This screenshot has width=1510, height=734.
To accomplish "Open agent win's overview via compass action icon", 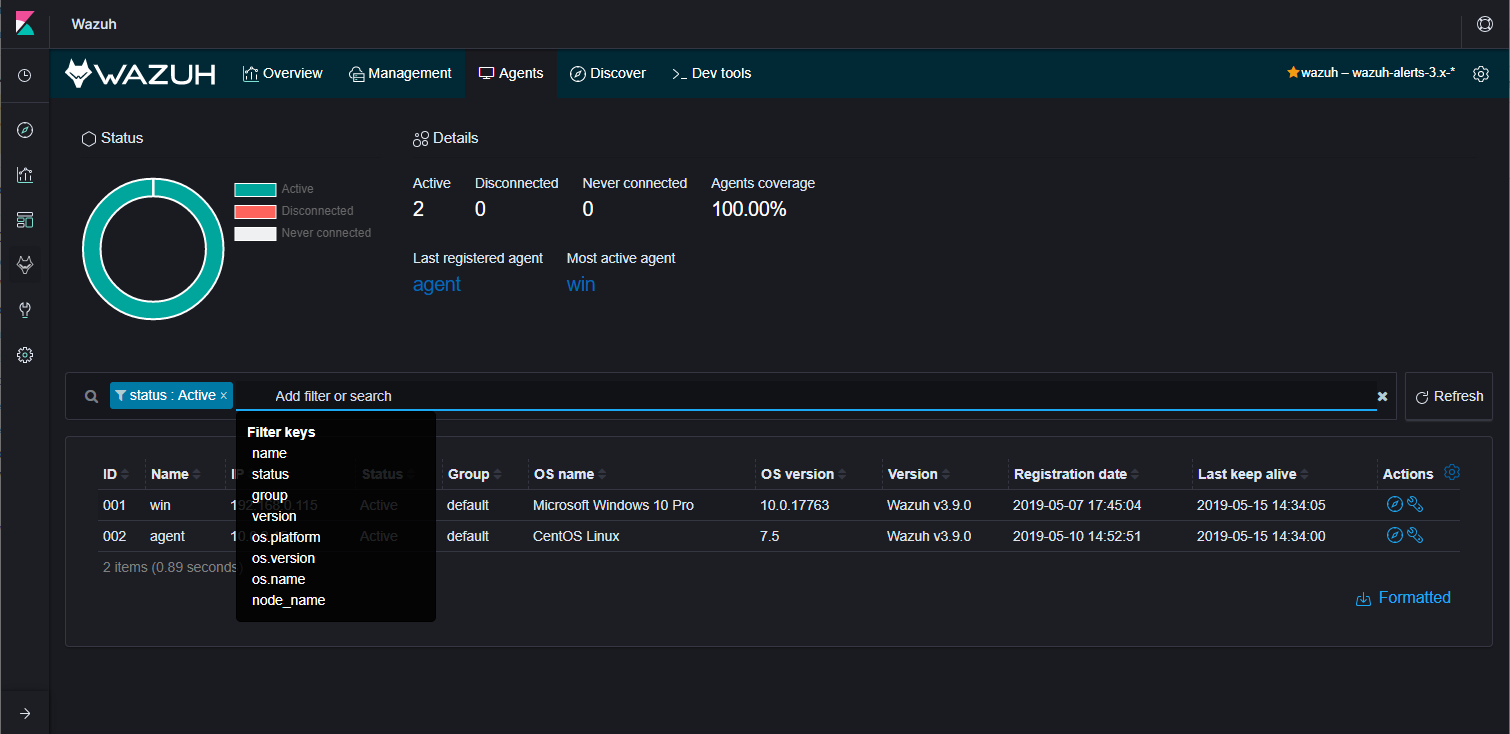I will point(1394,504).
